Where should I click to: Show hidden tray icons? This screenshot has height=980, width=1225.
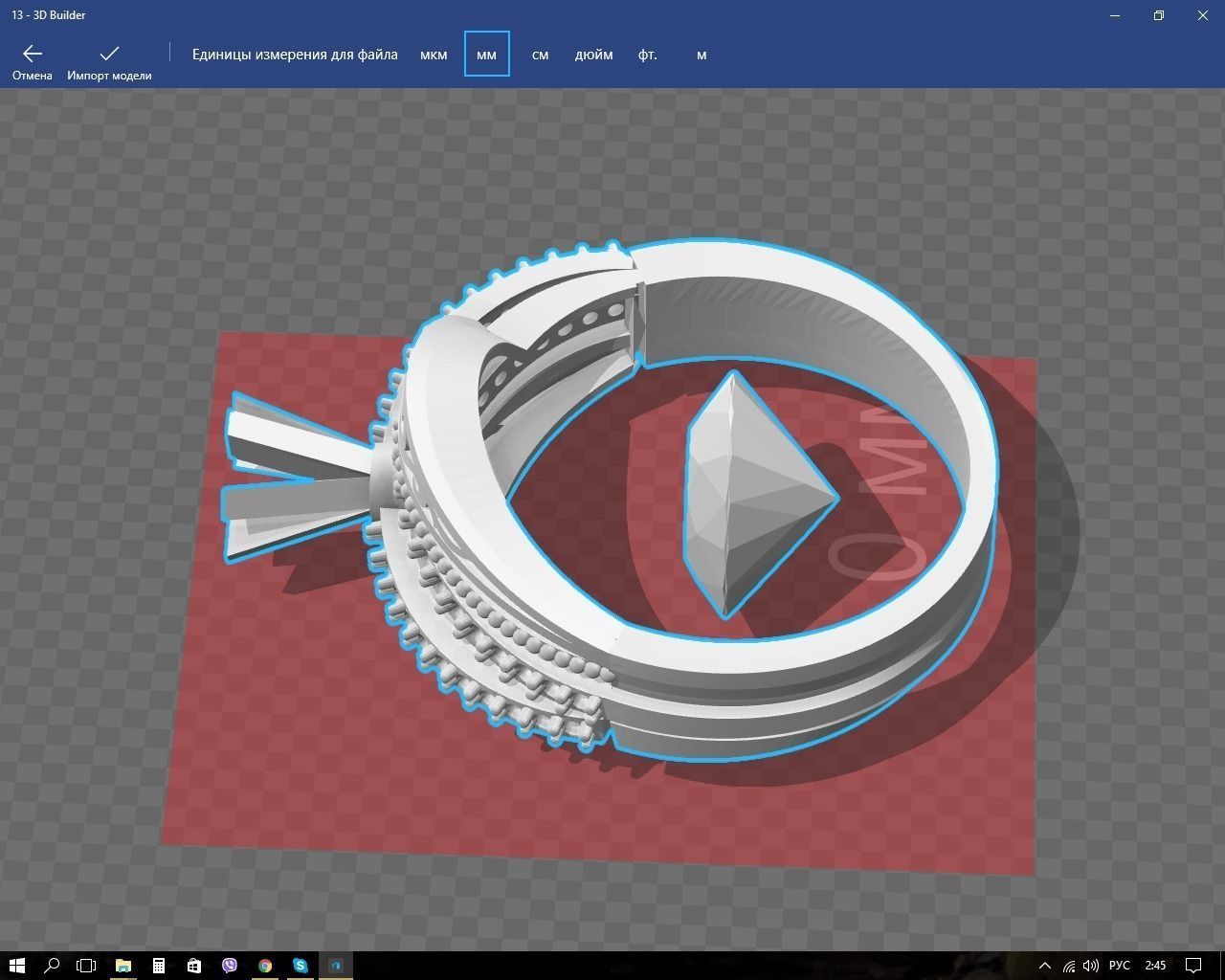click(x=1044, y=966)
